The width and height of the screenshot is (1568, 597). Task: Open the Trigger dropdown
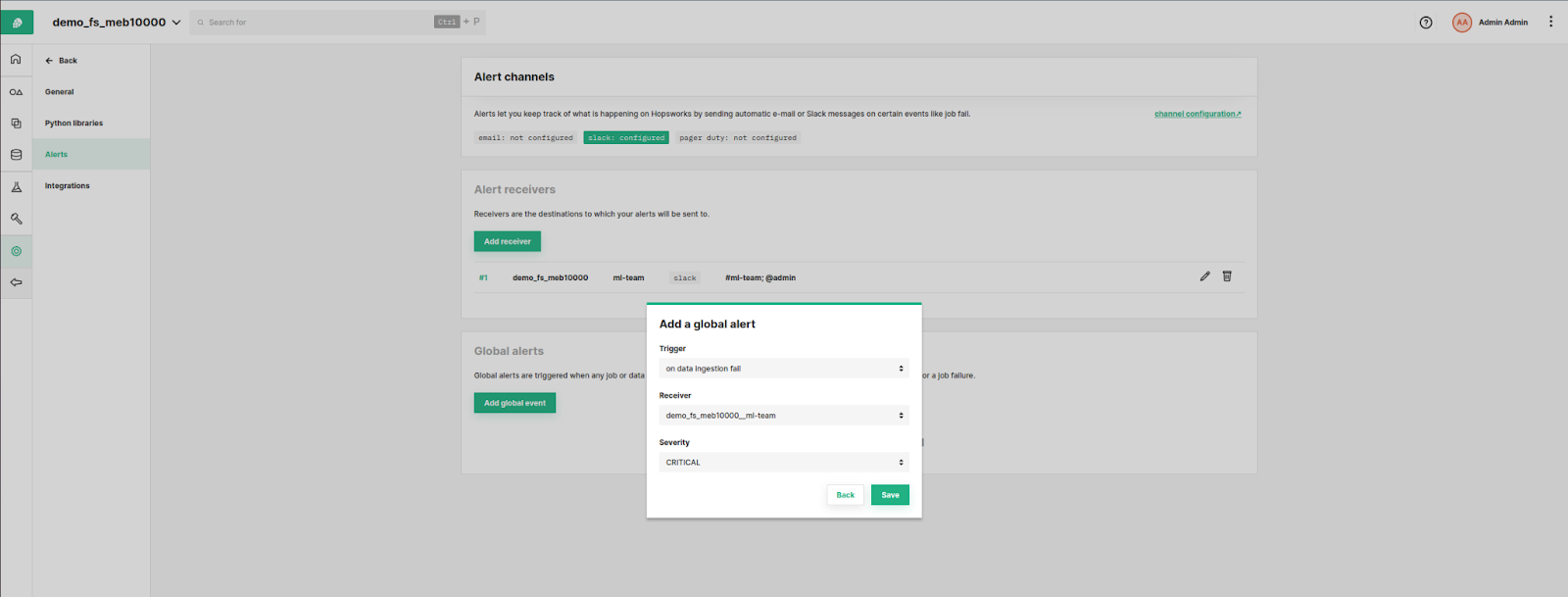point(784,369)
